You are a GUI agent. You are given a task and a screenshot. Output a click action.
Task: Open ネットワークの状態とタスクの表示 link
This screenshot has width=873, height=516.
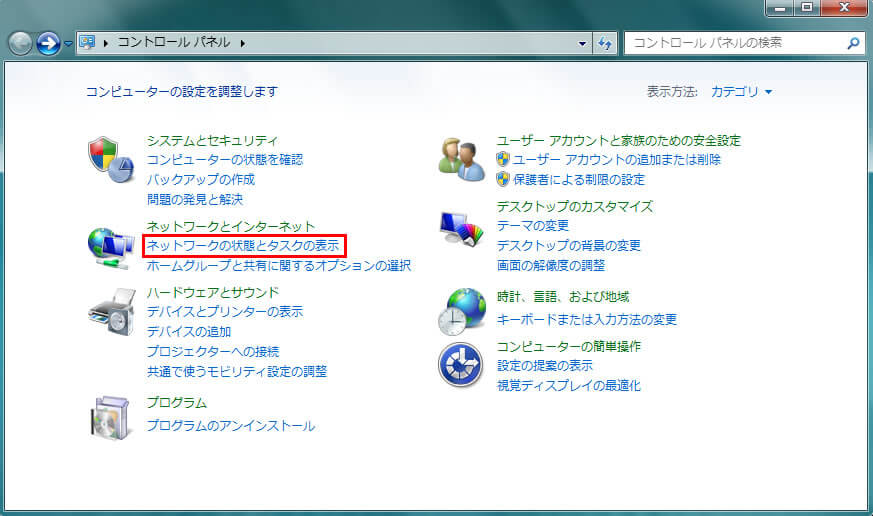pos(243,245)
